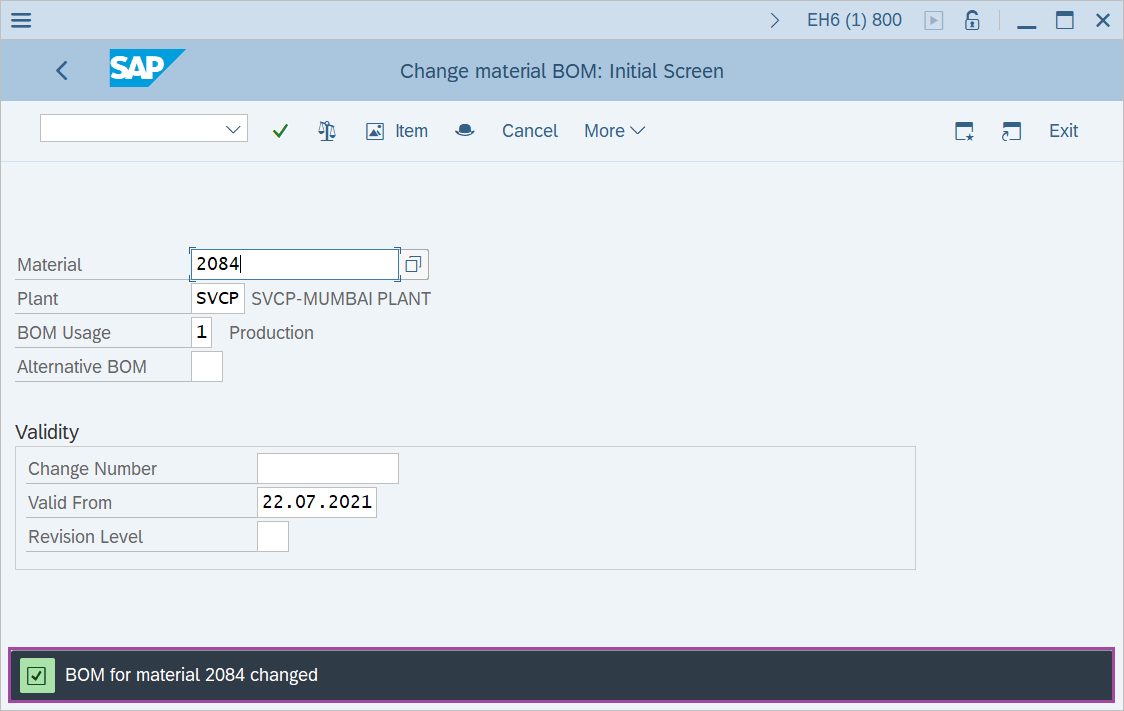The height and width of the screenshot is (711, 1124).
Task: Click the Cancel button
Action: pos(530,131)
